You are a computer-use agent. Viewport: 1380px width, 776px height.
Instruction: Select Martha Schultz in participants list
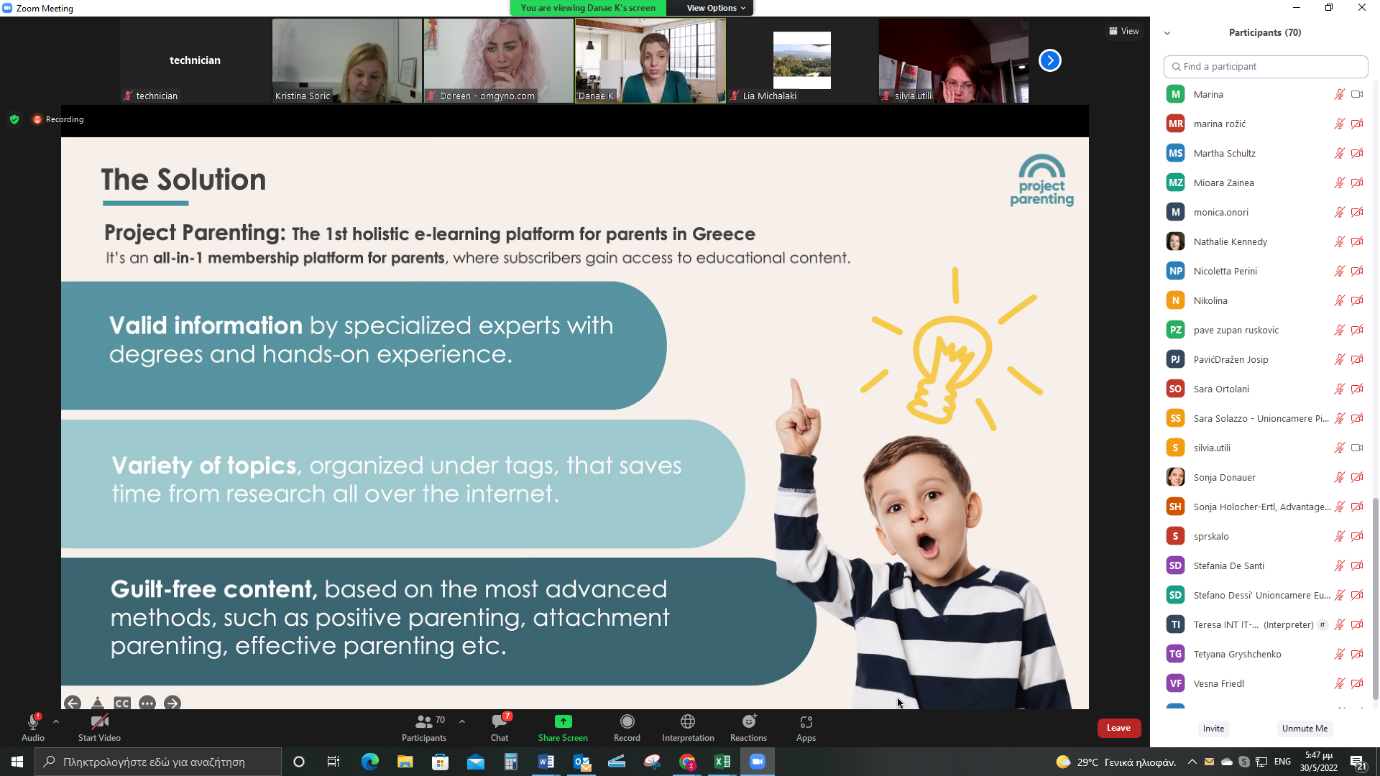pyautogui.click(x=1224, y=153)
